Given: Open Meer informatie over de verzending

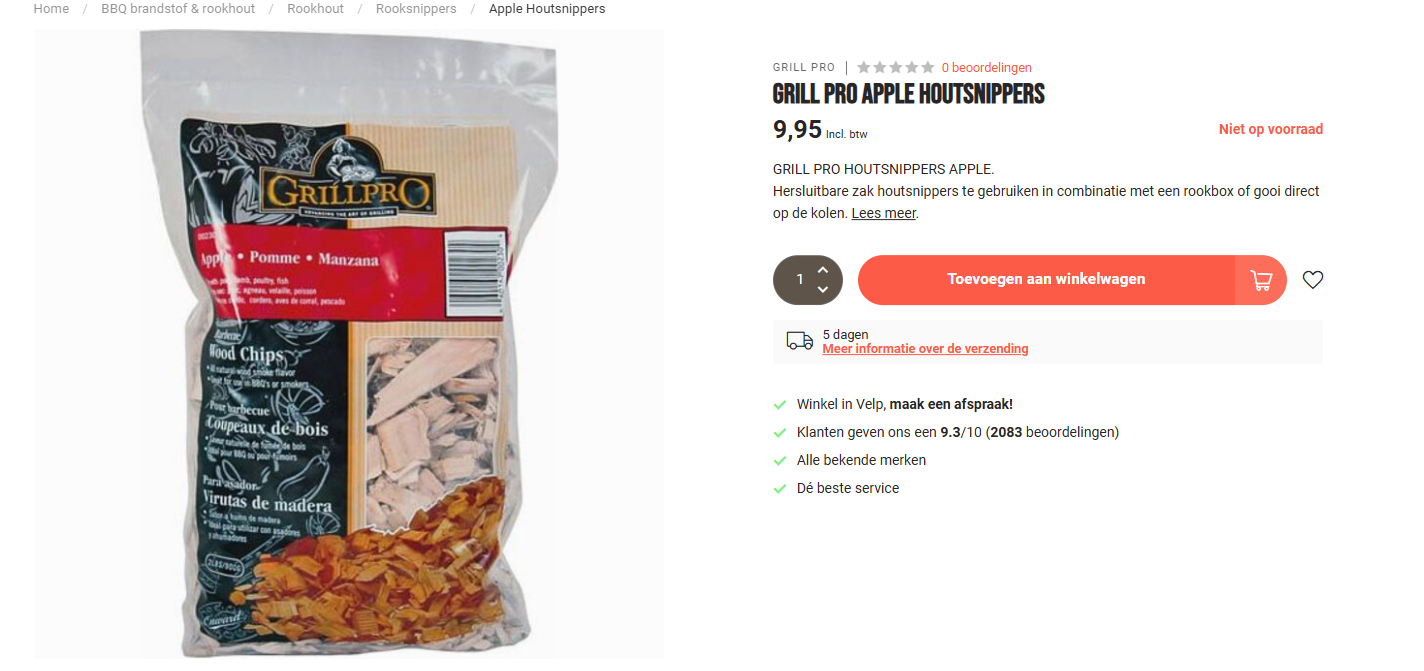Looking at the screenshot, I should 925,349.
